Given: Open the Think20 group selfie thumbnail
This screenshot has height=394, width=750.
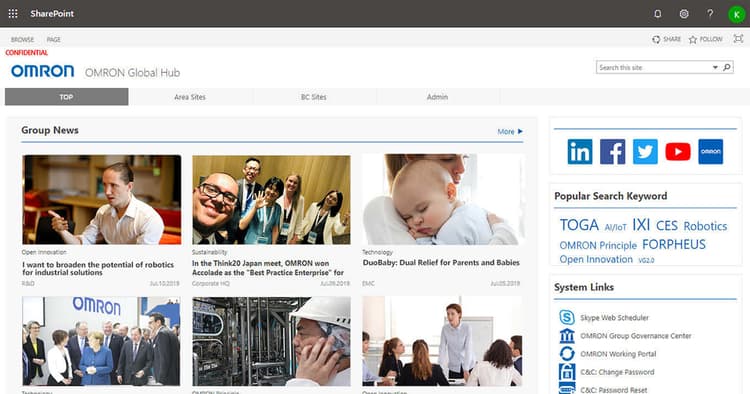Looking at the screenshot, I should click(271, 199).
